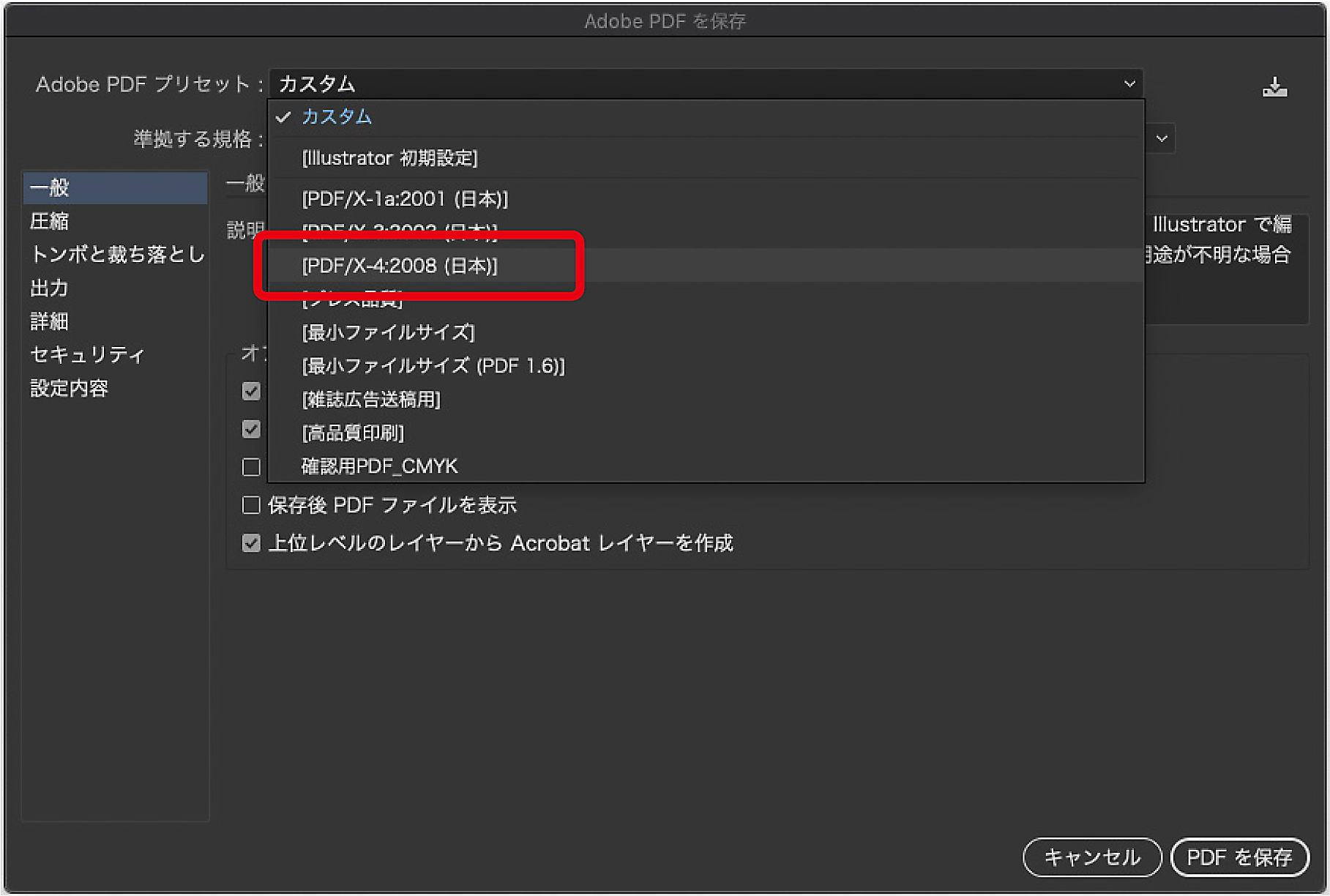The height and width of the screenshot is (896, 1330).
Task: Switch to トンボと裁ち落とし category
Action: pos(116,254)
